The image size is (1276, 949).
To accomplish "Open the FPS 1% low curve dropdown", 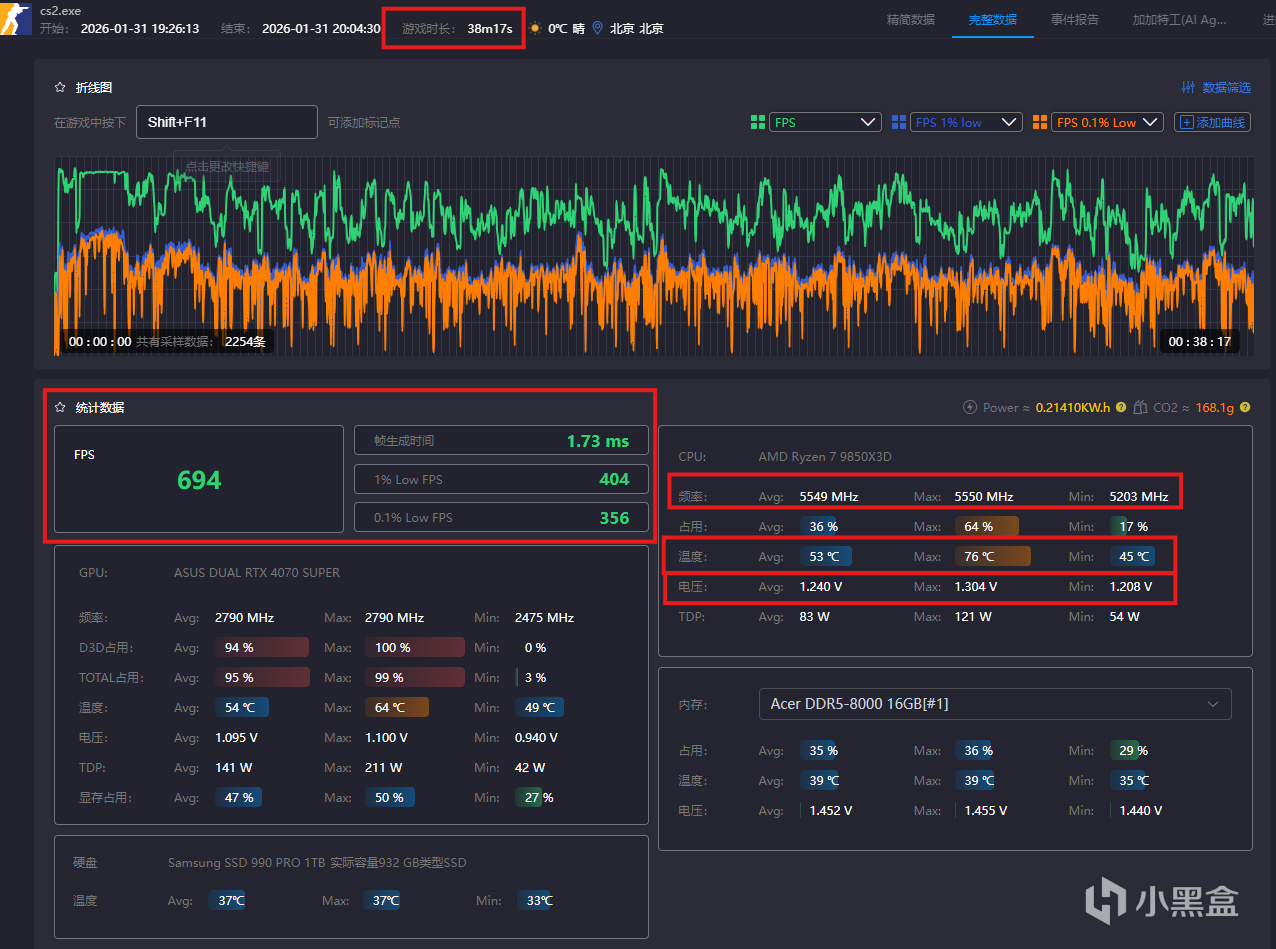I will click(x=966, y=122).
